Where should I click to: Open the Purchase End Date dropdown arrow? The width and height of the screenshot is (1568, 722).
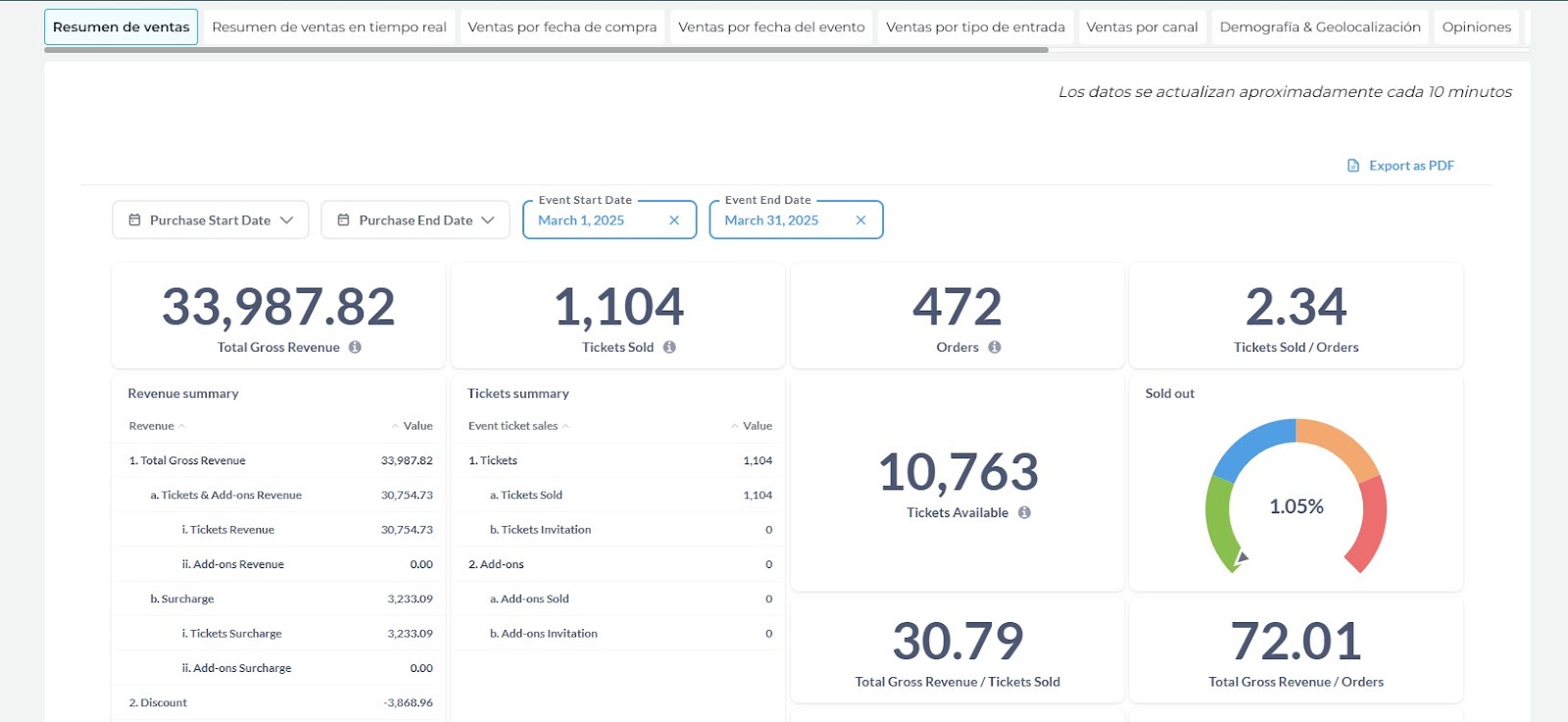(488, 220)
